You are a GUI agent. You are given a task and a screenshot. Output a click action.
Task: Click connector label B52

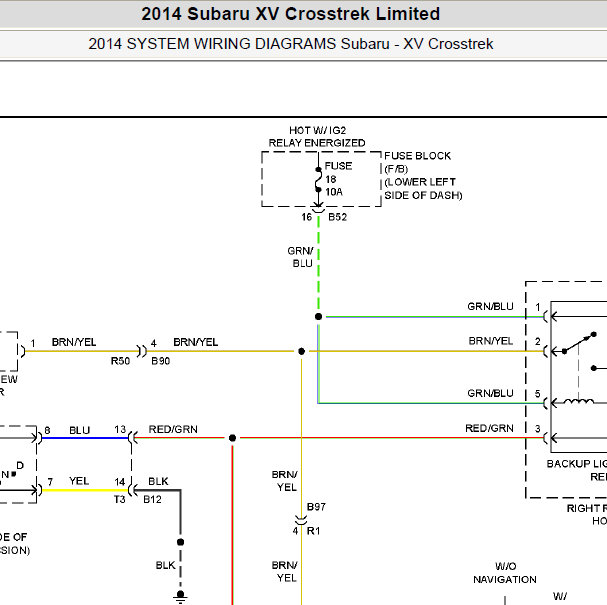click(337, 217)
